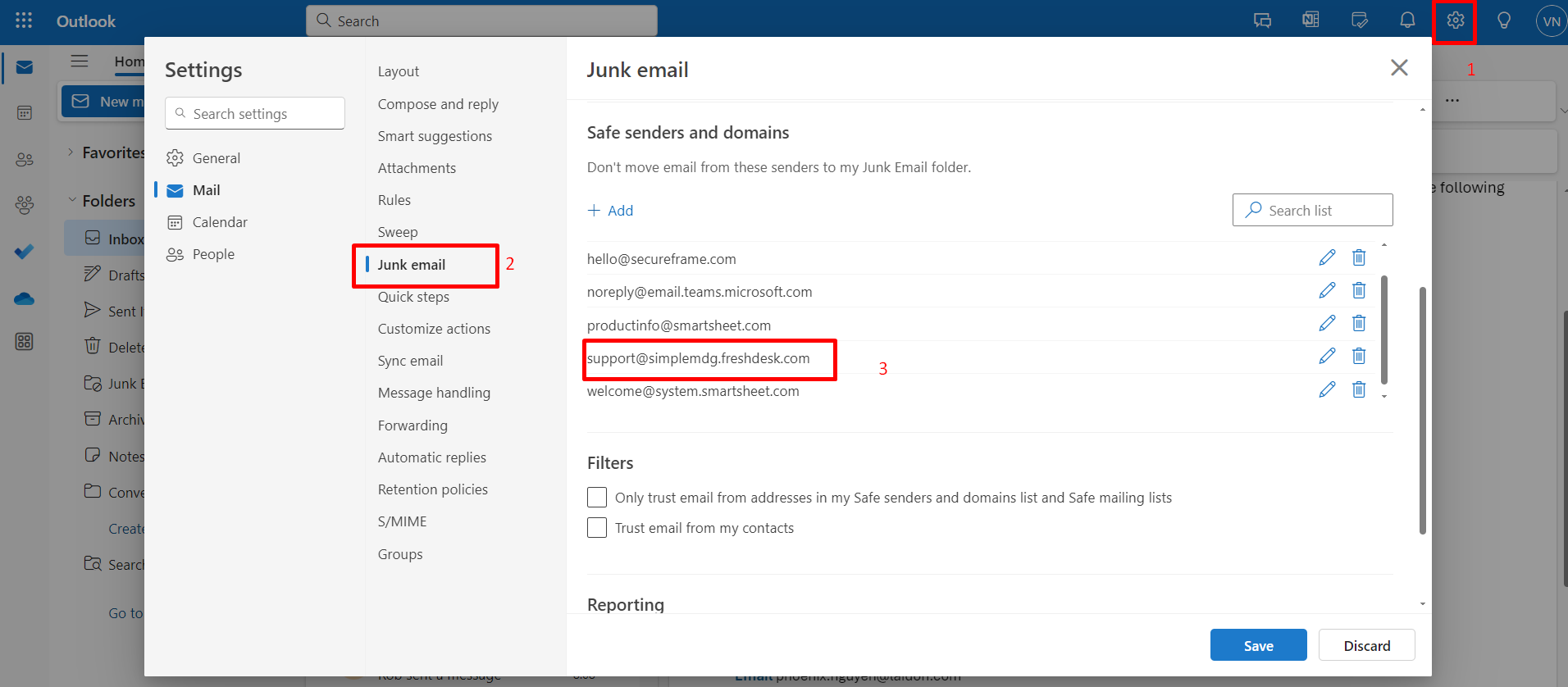Open the Settings gear icon in header
1568x687 pixels.
pyautogui.click(x=1456, y=20)
